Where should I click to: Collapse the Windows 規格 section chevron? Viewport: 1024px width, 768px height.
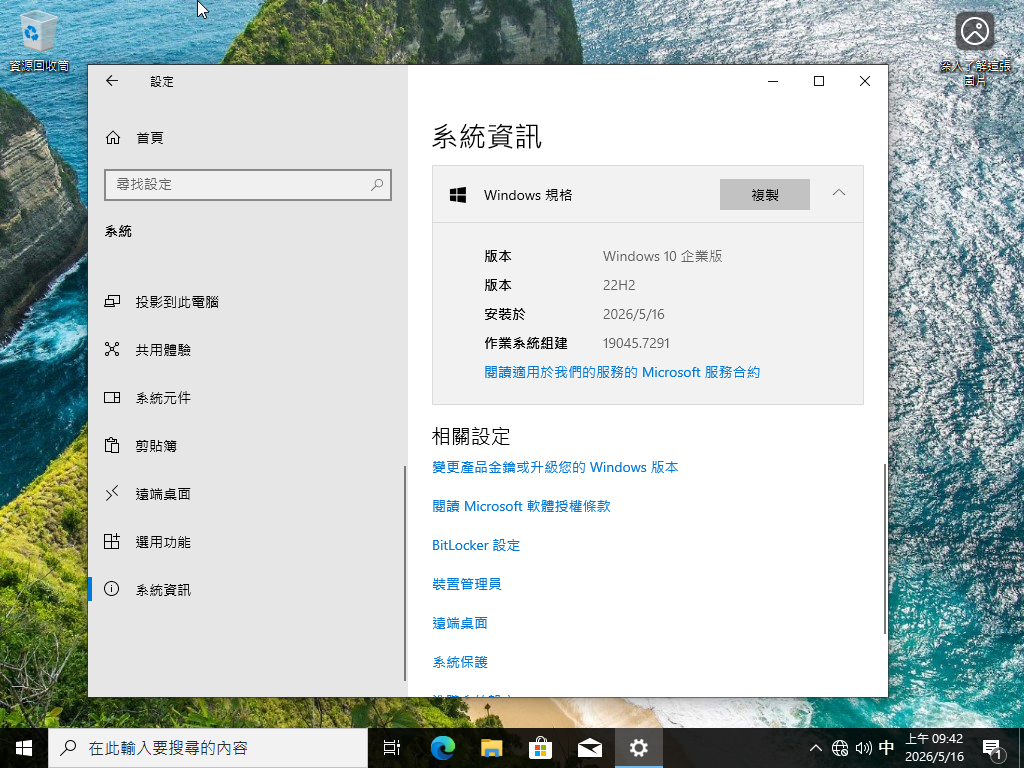coord(839,193)
